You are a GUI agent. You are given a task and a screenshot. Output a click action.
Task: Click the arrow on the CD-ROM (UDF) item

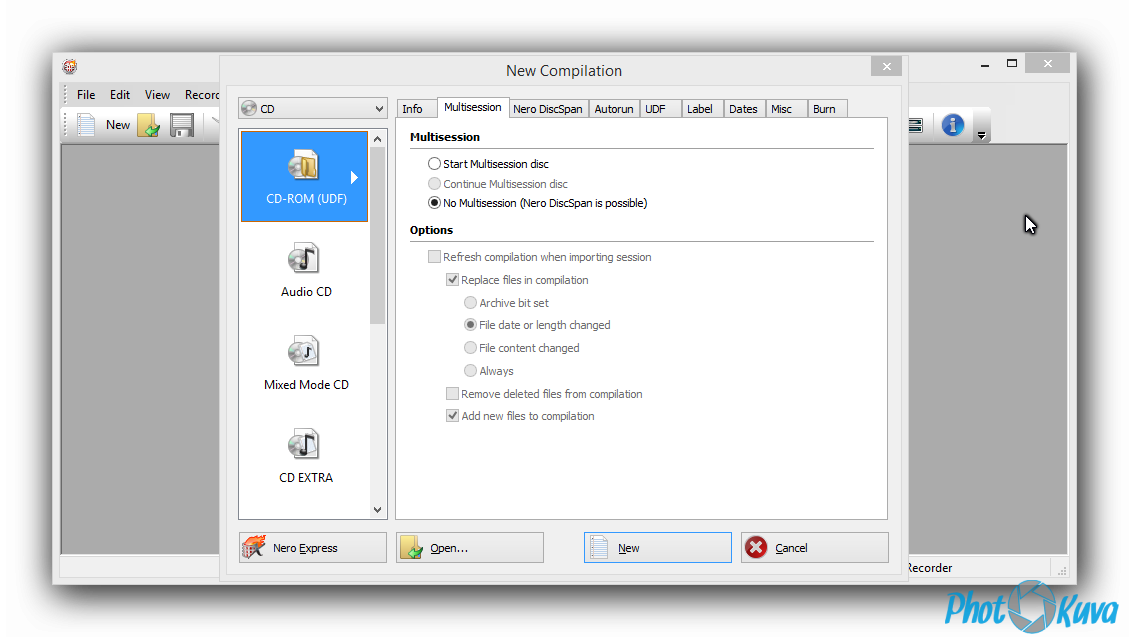(x=354, y=177)
